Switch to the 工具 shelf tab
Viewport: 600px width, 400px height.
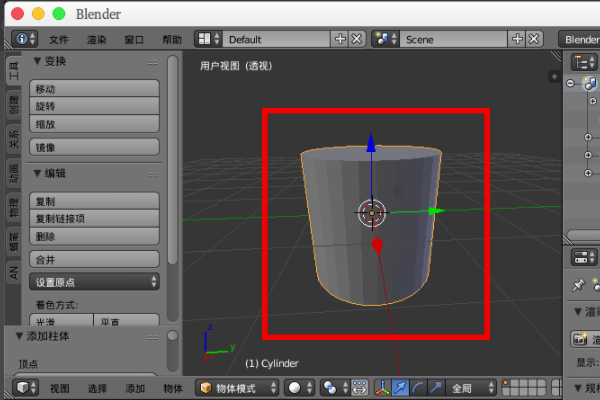click(14, 71)
